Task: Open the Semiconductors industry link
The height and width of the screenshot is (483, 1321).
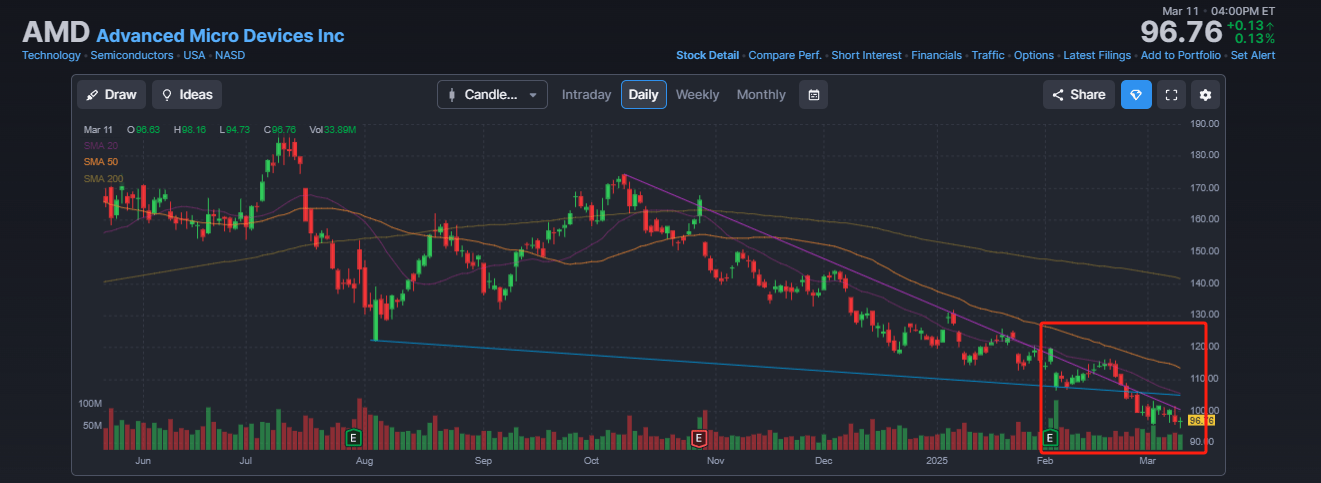Action: point(133,56)
